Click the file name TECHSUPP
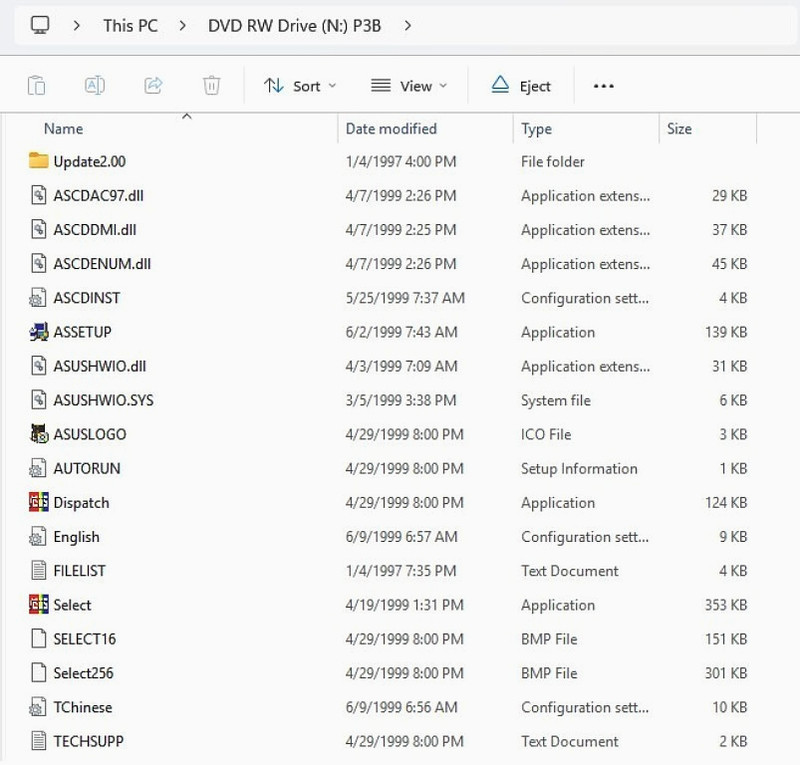 coord(88,742)
